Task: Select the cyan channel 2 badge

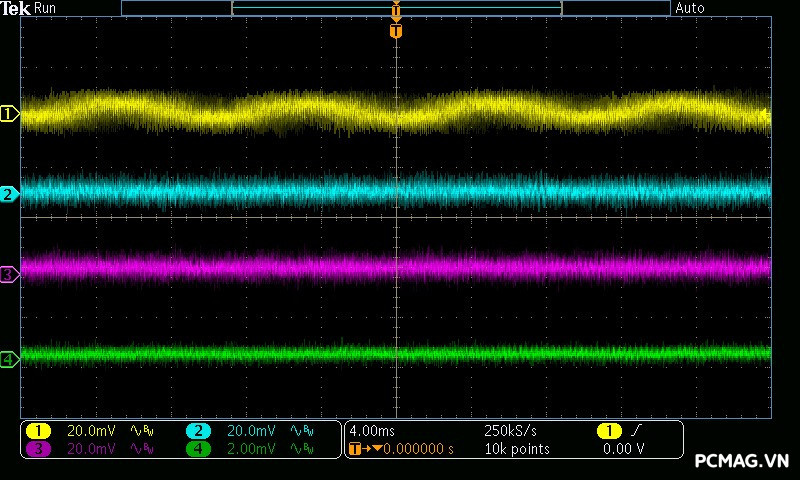Action: [x=198, y=431]
